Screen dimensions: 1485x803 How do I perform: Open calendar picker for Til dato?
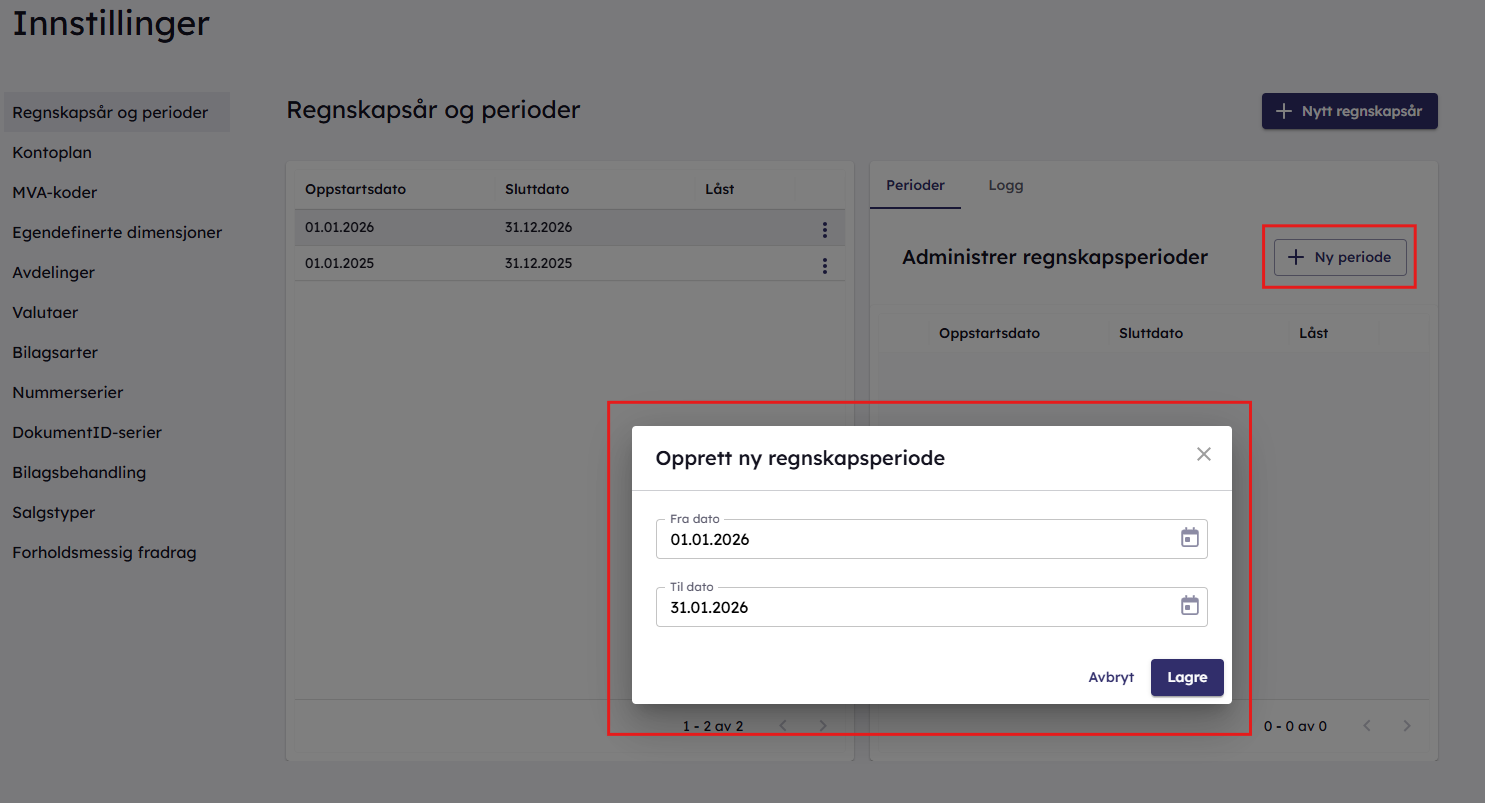[x=1189, y=606]
